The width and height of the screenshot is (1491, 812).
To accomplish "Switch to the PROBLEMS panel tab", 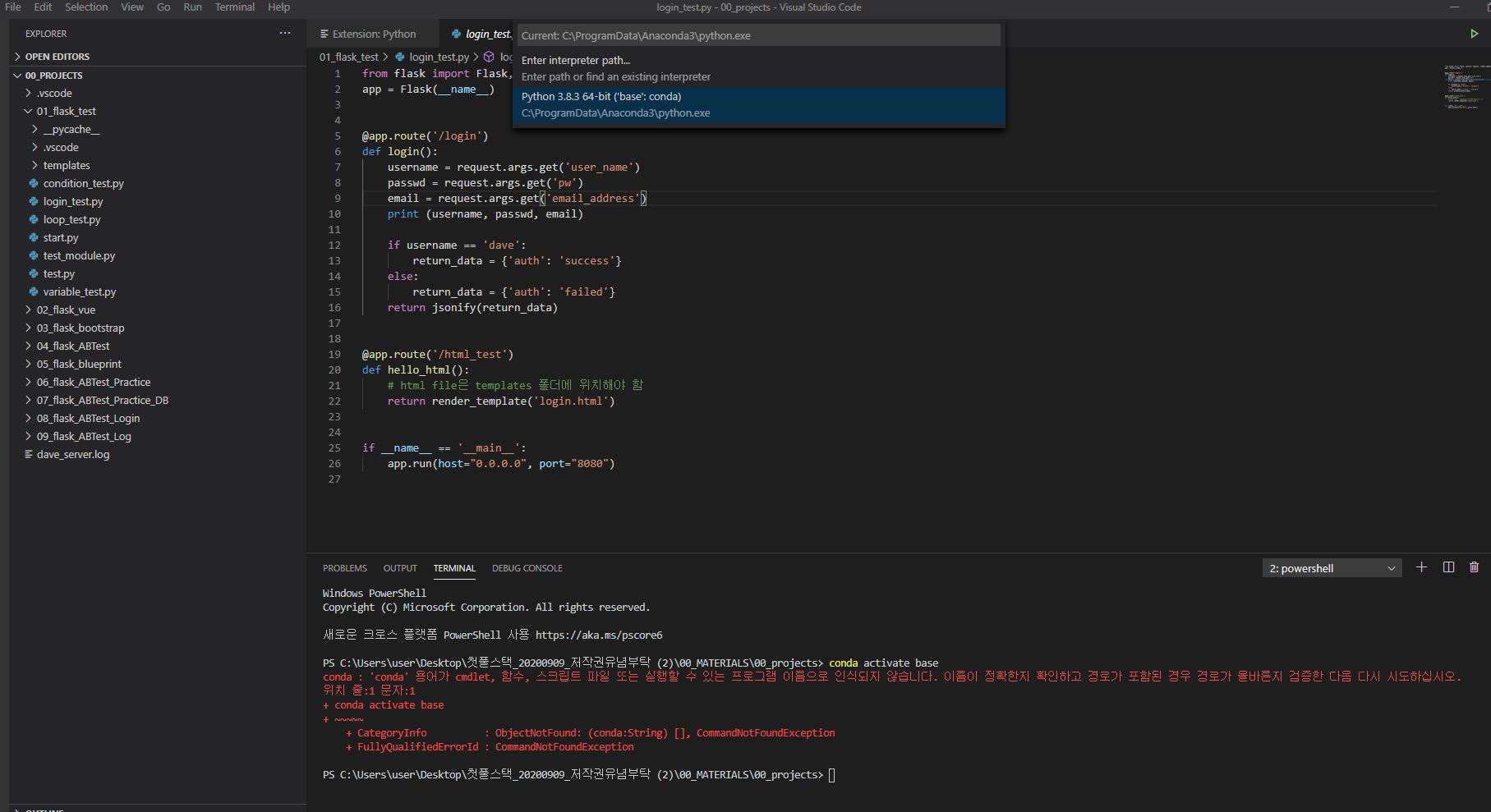I will tap(344, 568).
